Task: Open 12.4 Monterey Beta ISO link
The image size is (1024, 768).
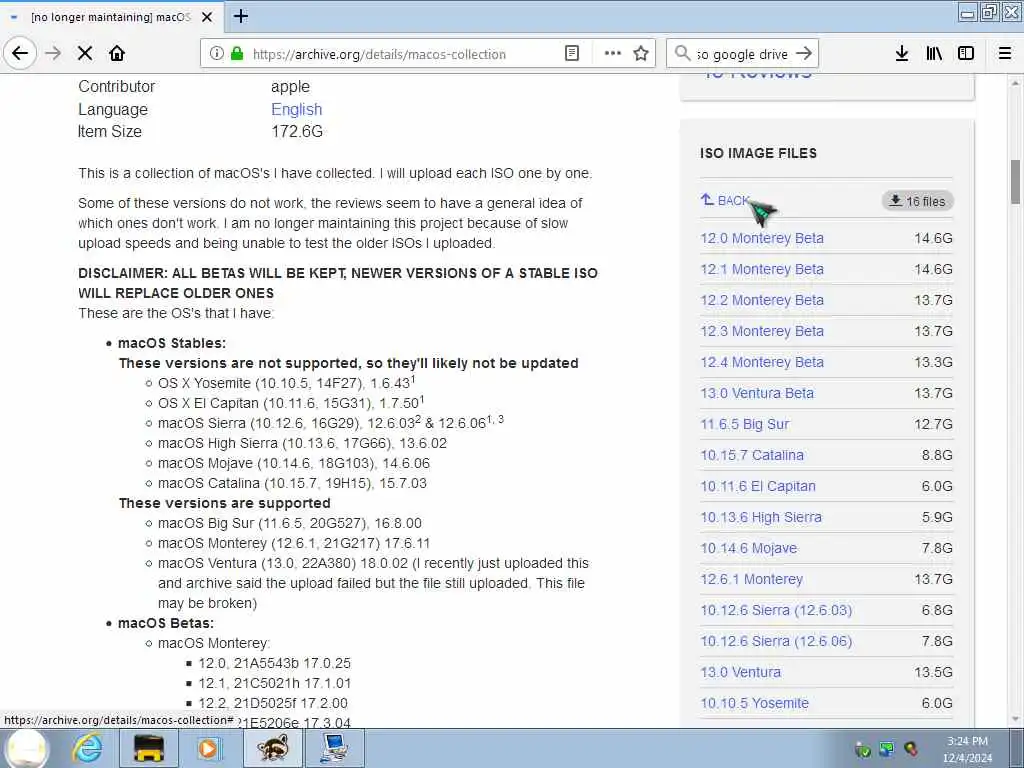Action: coord(761,362)
